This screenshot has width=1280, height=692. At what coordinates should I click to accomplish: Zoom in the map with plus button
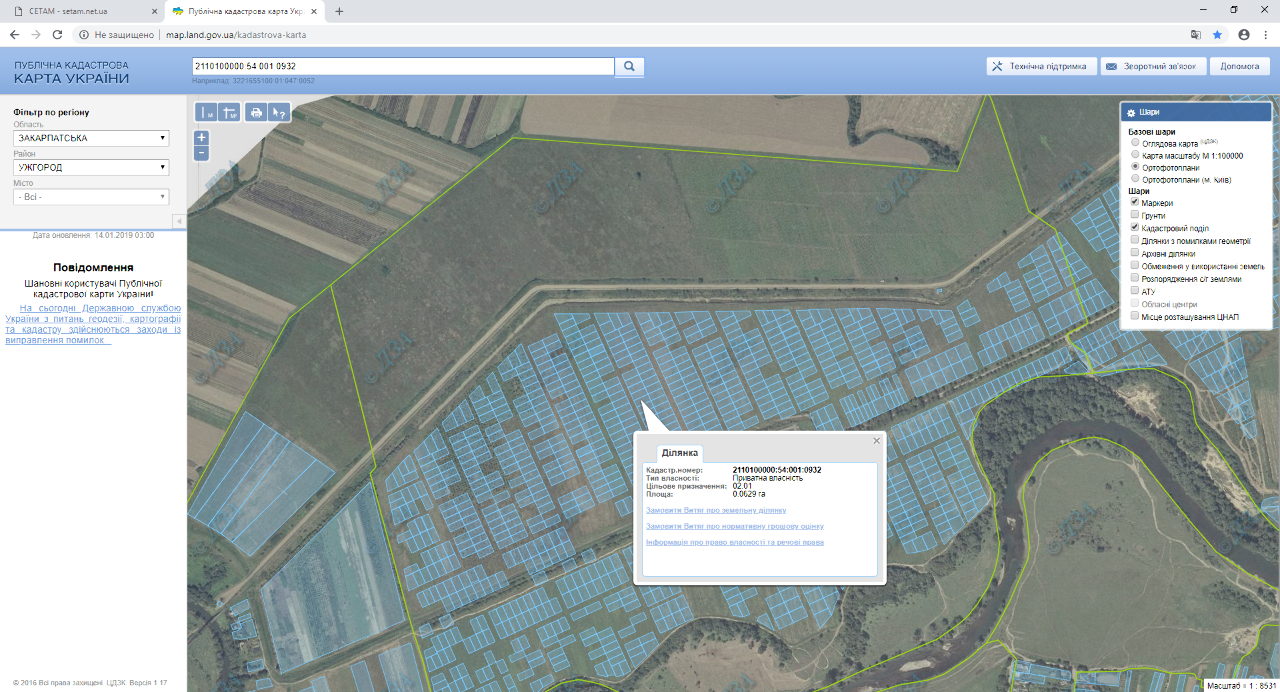pyautogui.click(x=201, y=137)
